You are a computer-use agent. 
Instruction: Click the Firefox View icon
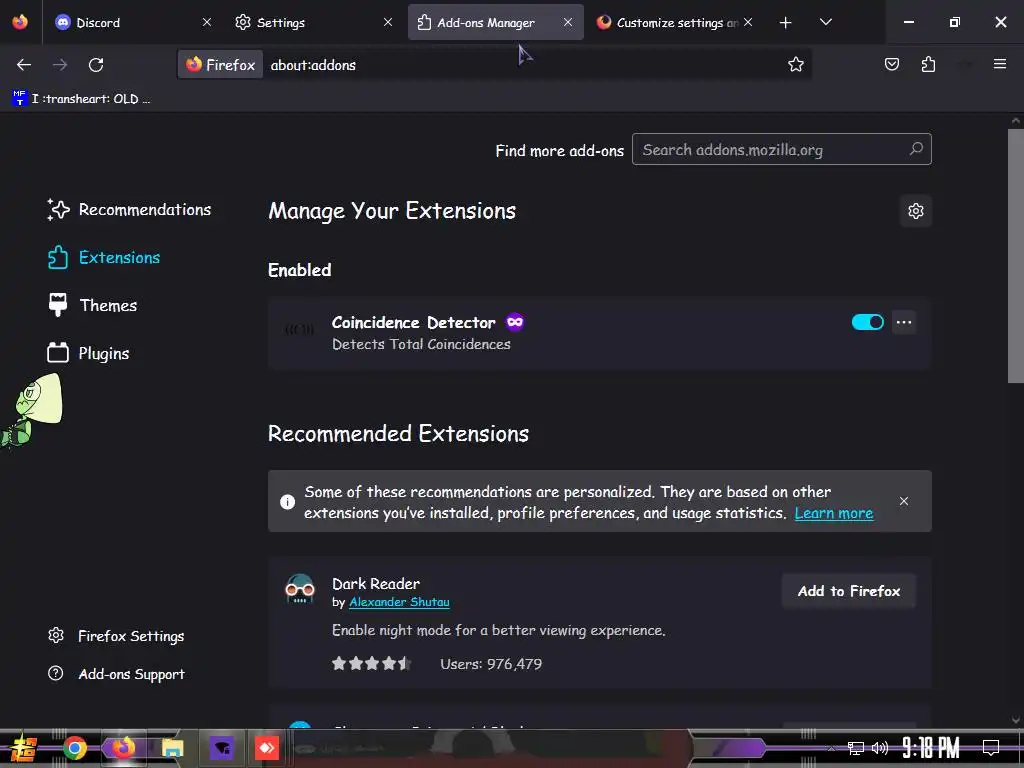pyautogui.click(x=20, y=22)
